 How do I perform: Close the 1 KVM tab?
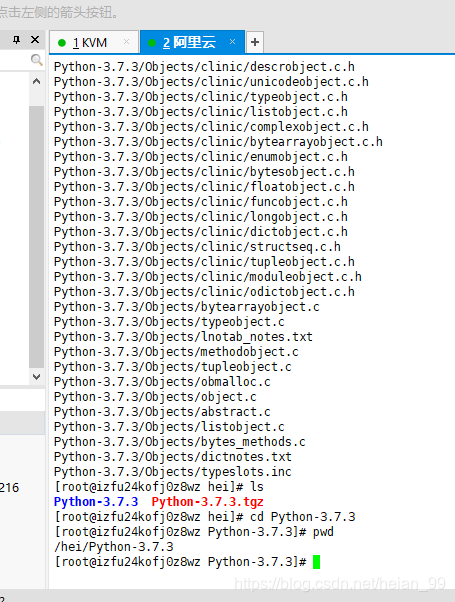coord(126,42)
